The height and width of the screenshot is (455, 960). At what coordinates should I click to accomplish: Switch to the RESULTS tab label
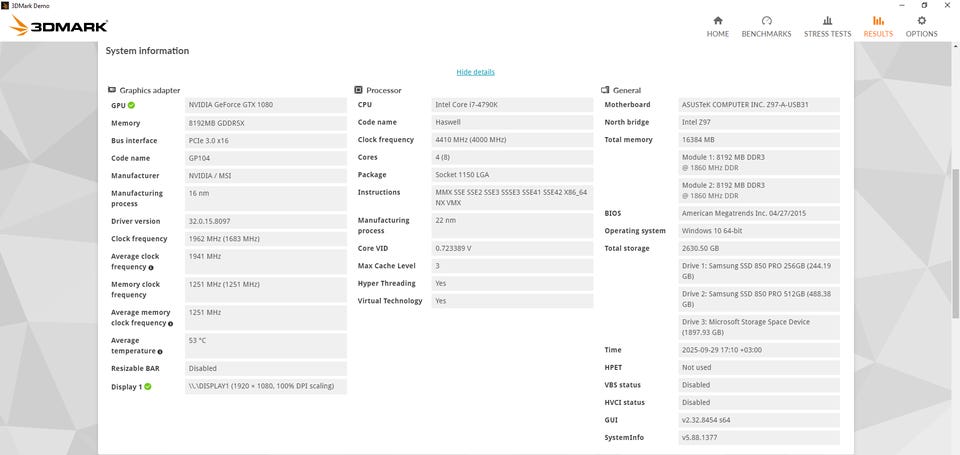[x=878, y=34]
